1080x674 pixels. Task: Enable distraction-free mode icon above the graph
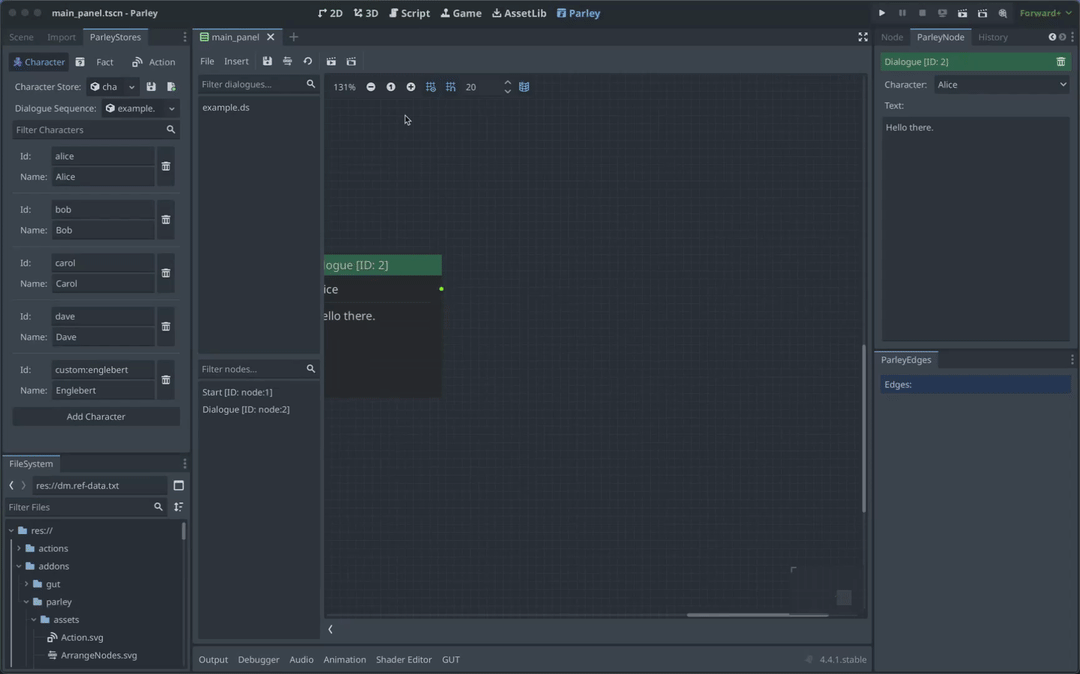[x=862, y=37]
